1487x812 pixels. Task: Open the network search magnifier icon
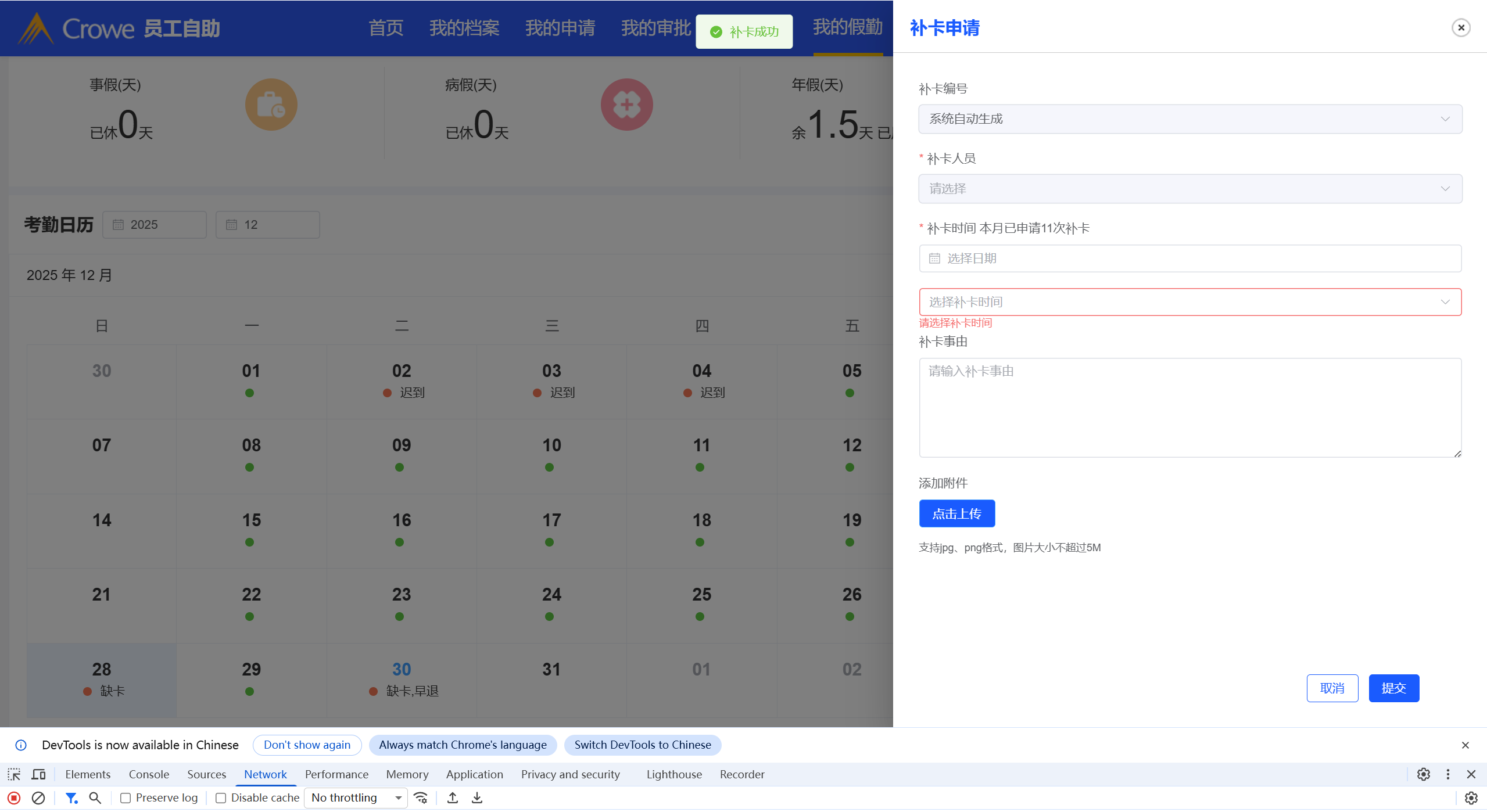(95, 798)
